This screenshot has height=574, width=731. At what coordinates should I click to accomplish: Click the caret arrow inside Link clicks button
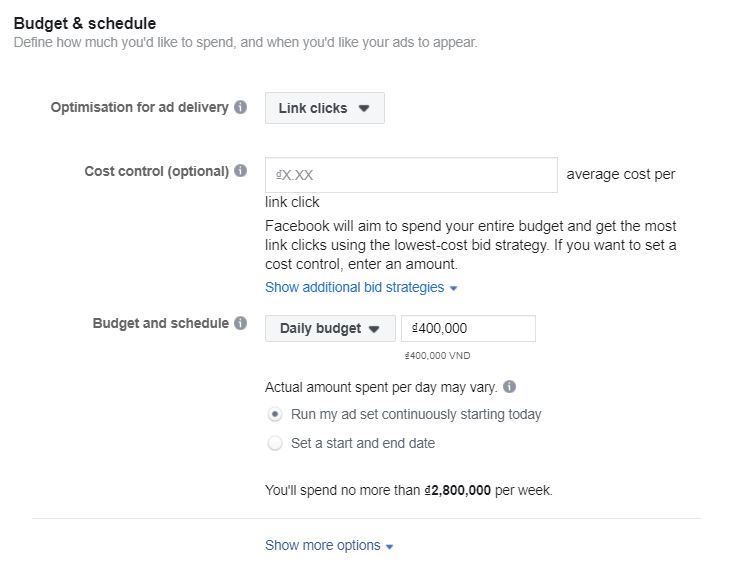click(x=364, y=108)
